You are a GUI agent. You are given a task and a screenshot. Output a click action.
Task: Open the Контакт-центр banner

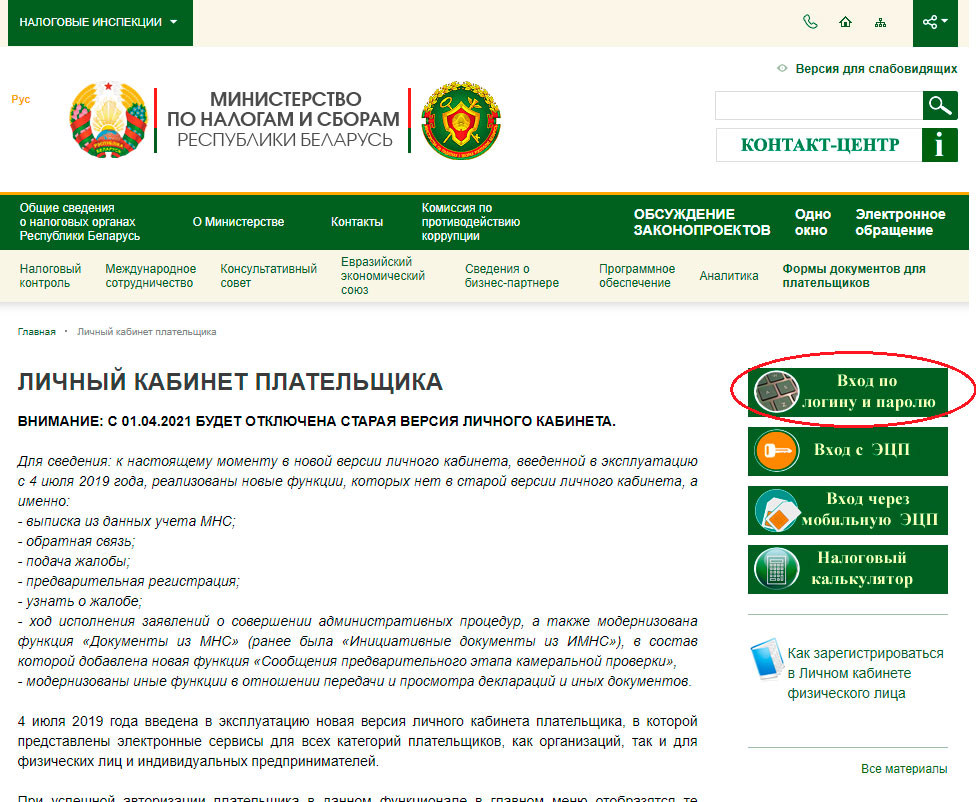tap(819, 145)
